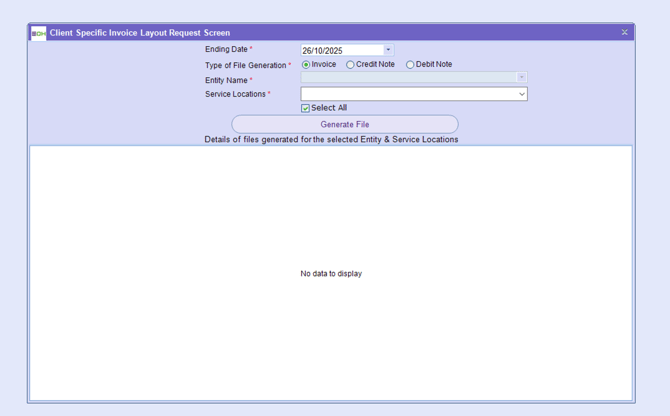Click the Entity Name label

click(x=225, y=80)
